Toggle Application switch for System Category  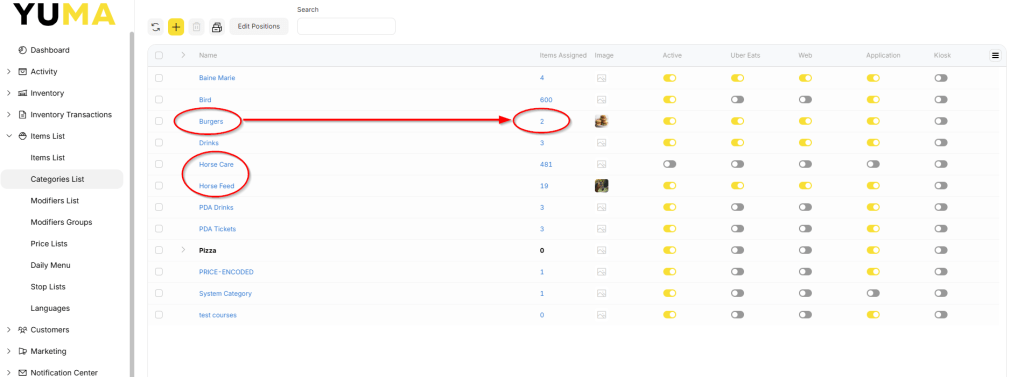873,293
